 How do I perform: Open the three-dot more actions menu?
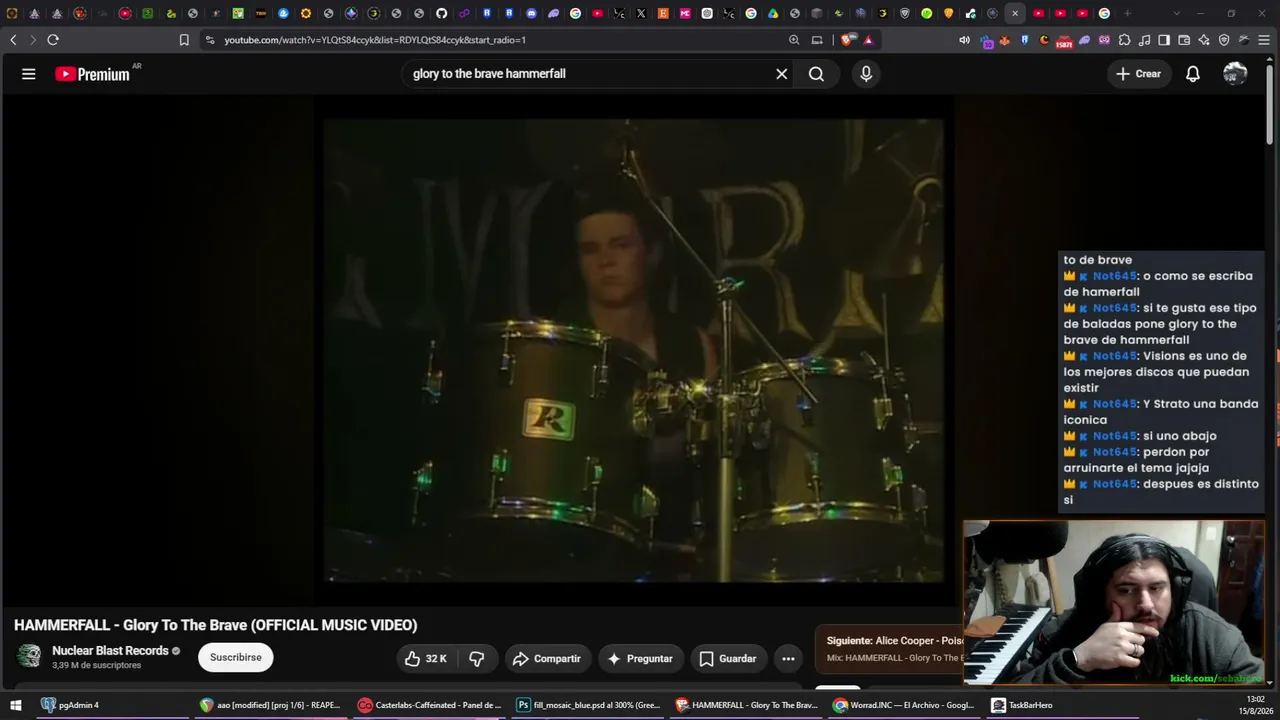(788, 659)
